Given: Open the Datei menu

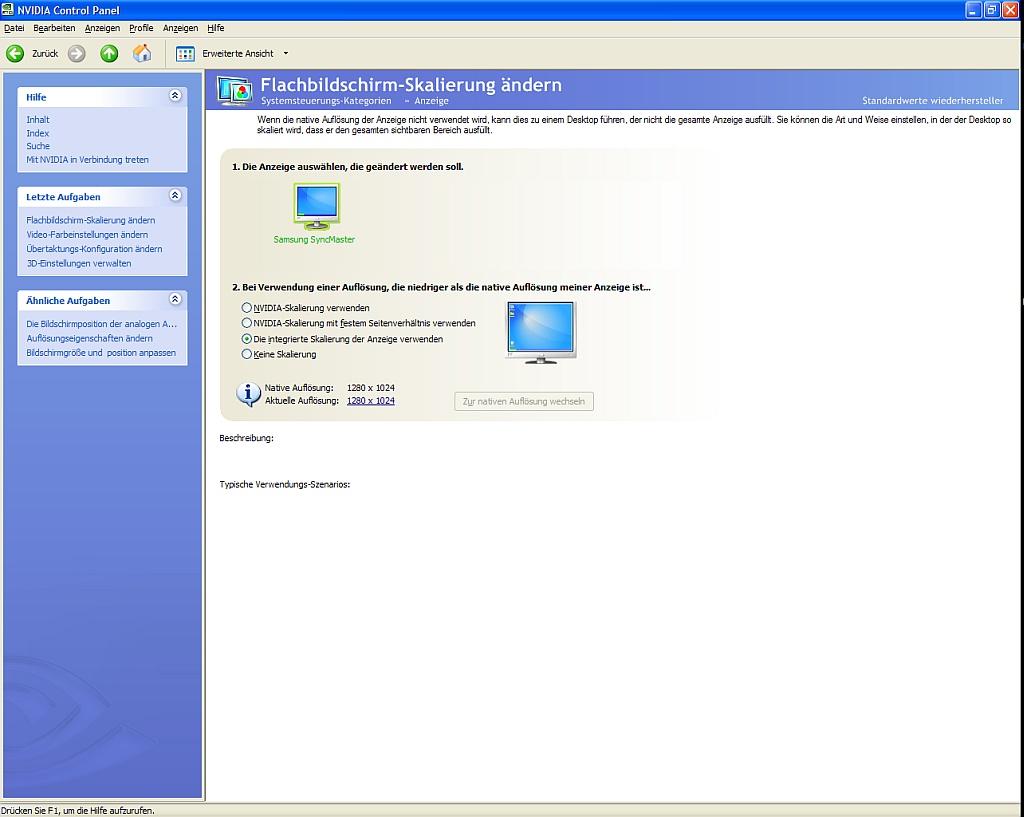Looking at the screenshot, I should 14,28.
